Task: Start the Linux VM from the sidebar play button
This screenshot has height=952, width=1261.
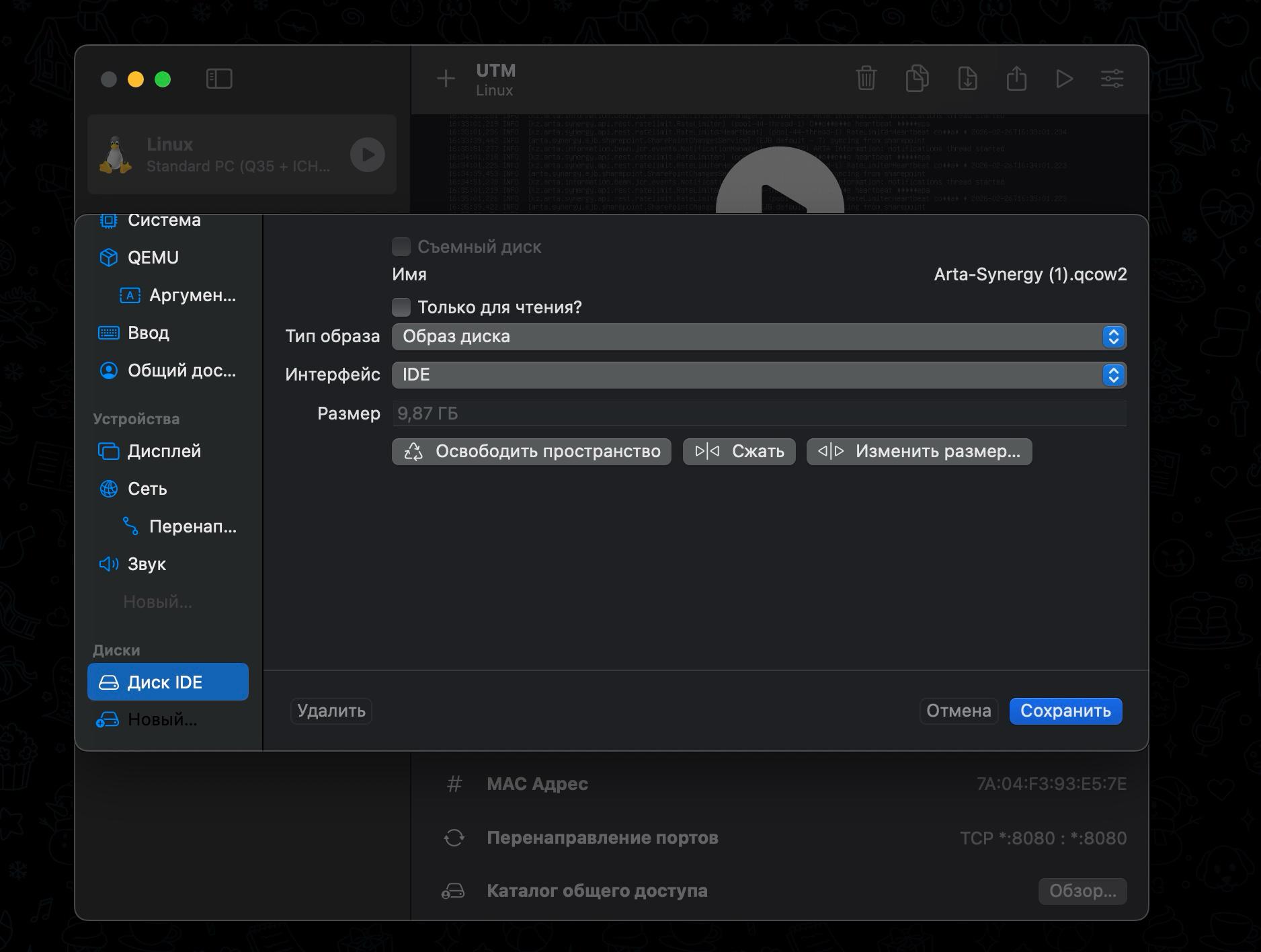Action: [x=367, y=155]
